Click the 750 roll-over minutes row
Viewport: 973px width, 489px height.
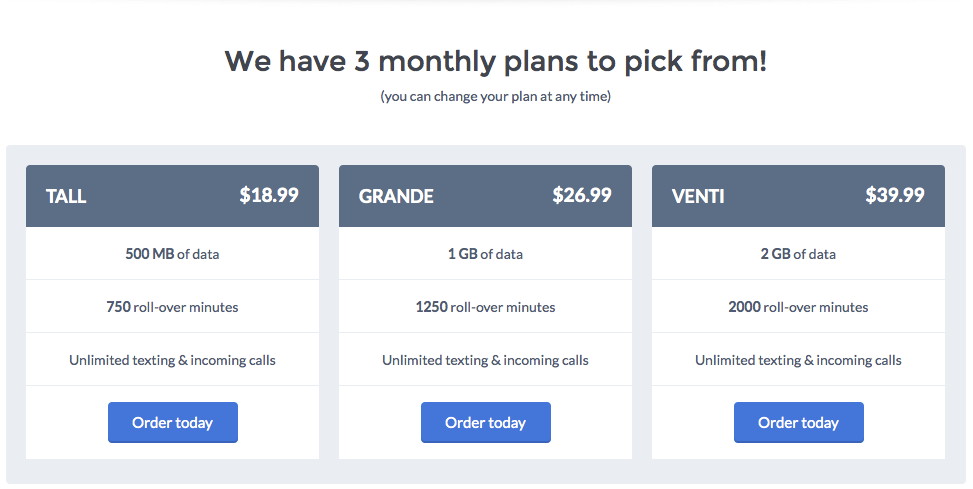click(173, 307)
